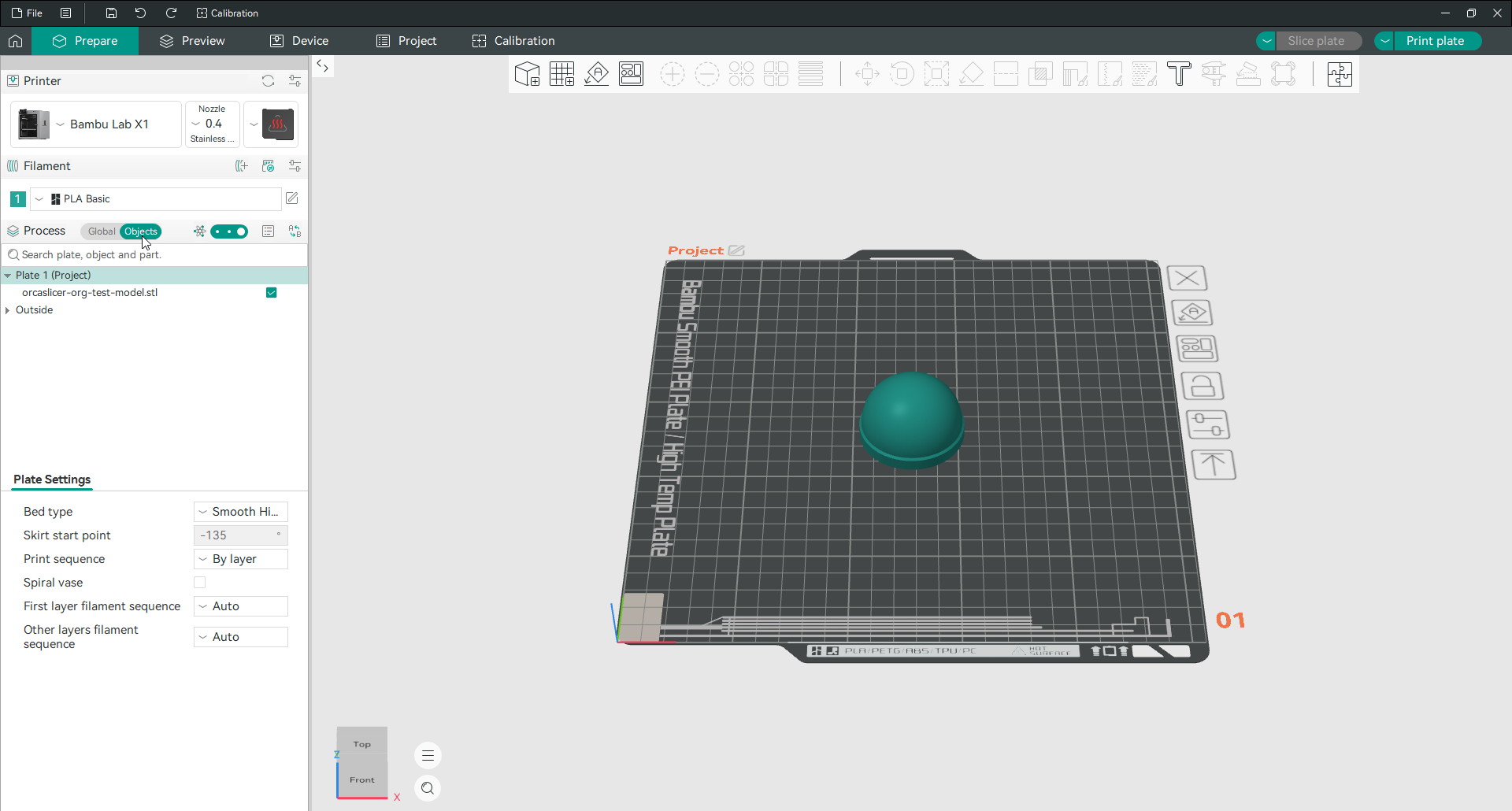This screenshot has width=1512, height=811.
Task: Open the Slice plate dropdown arrow
Action: click(1266, 41)
